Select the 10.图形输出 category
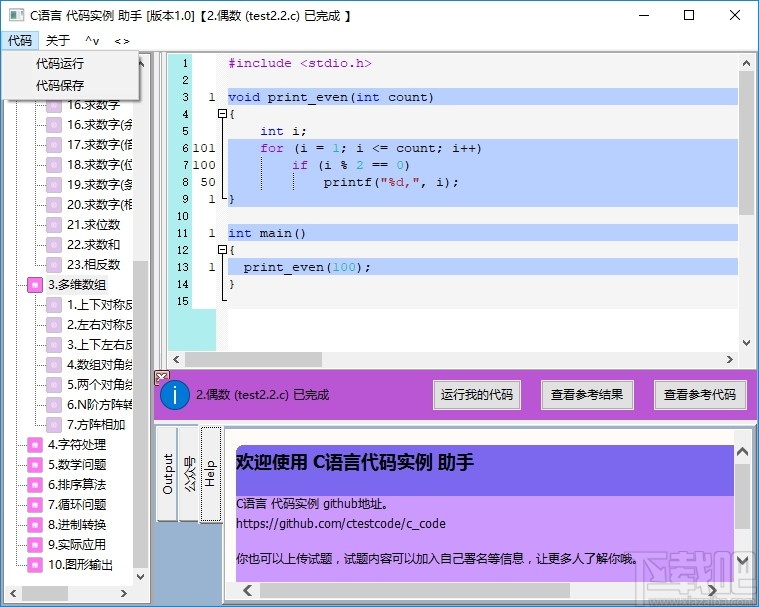 click(x=80, y=565)
